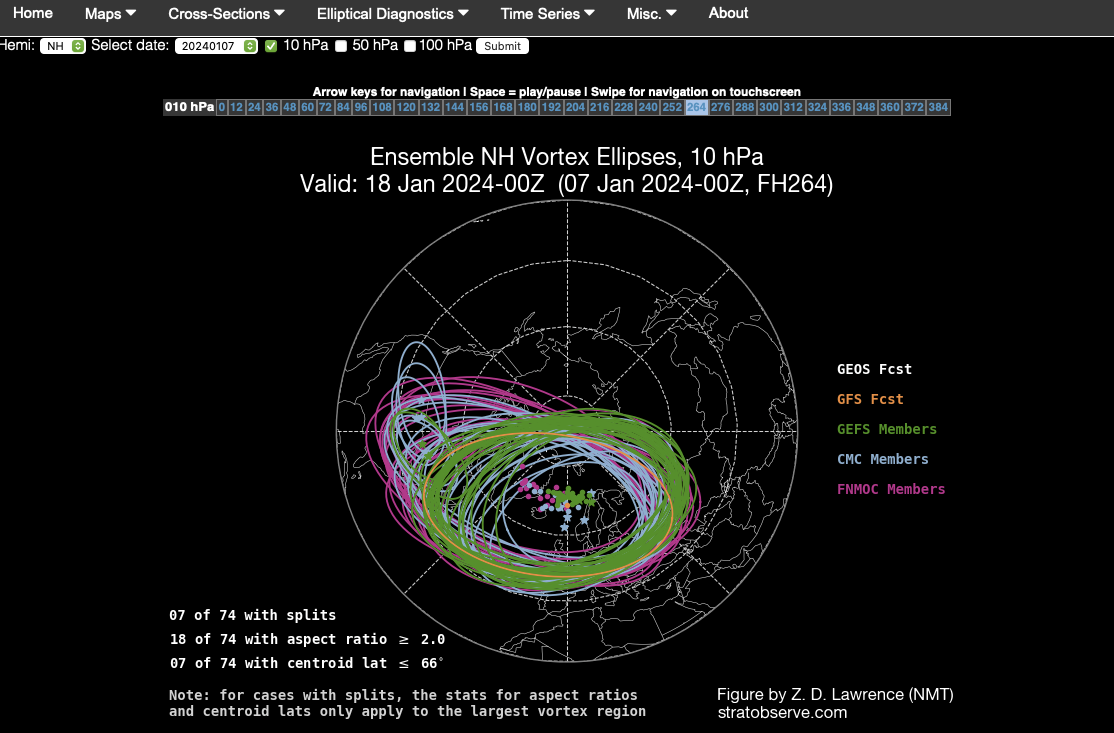Viewport: 1114px width, 733px height.
Task: Expand the Time Series menu
Action: pos(547,13)
